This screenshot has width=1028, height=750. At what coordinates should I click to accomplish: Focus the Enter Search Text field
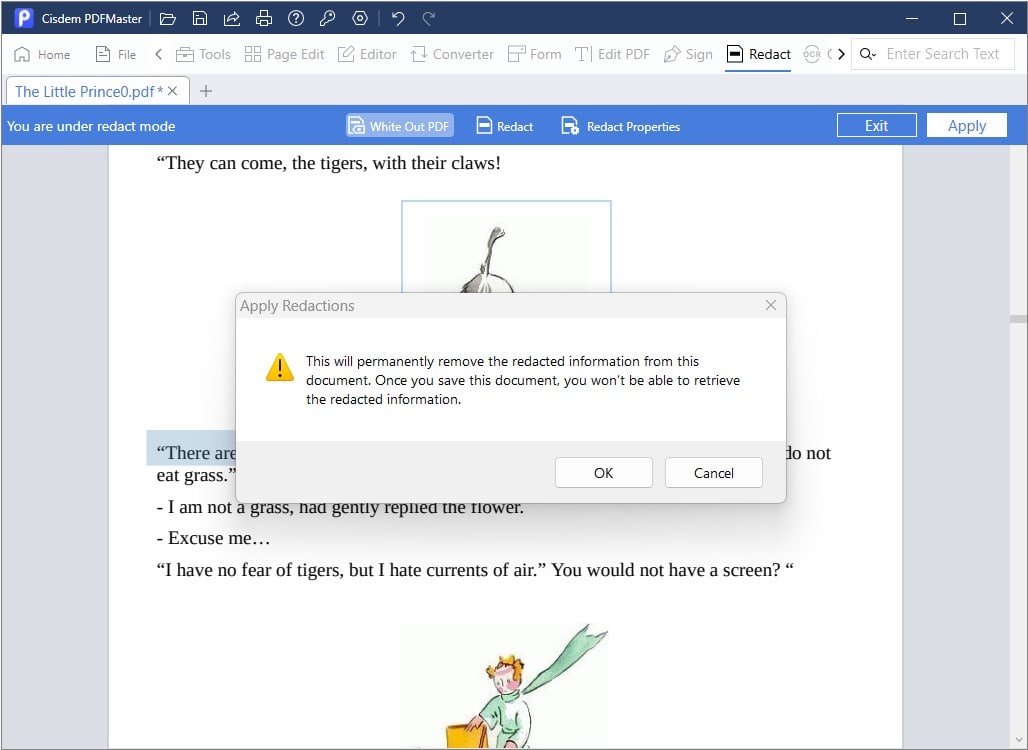click(943, 54)
